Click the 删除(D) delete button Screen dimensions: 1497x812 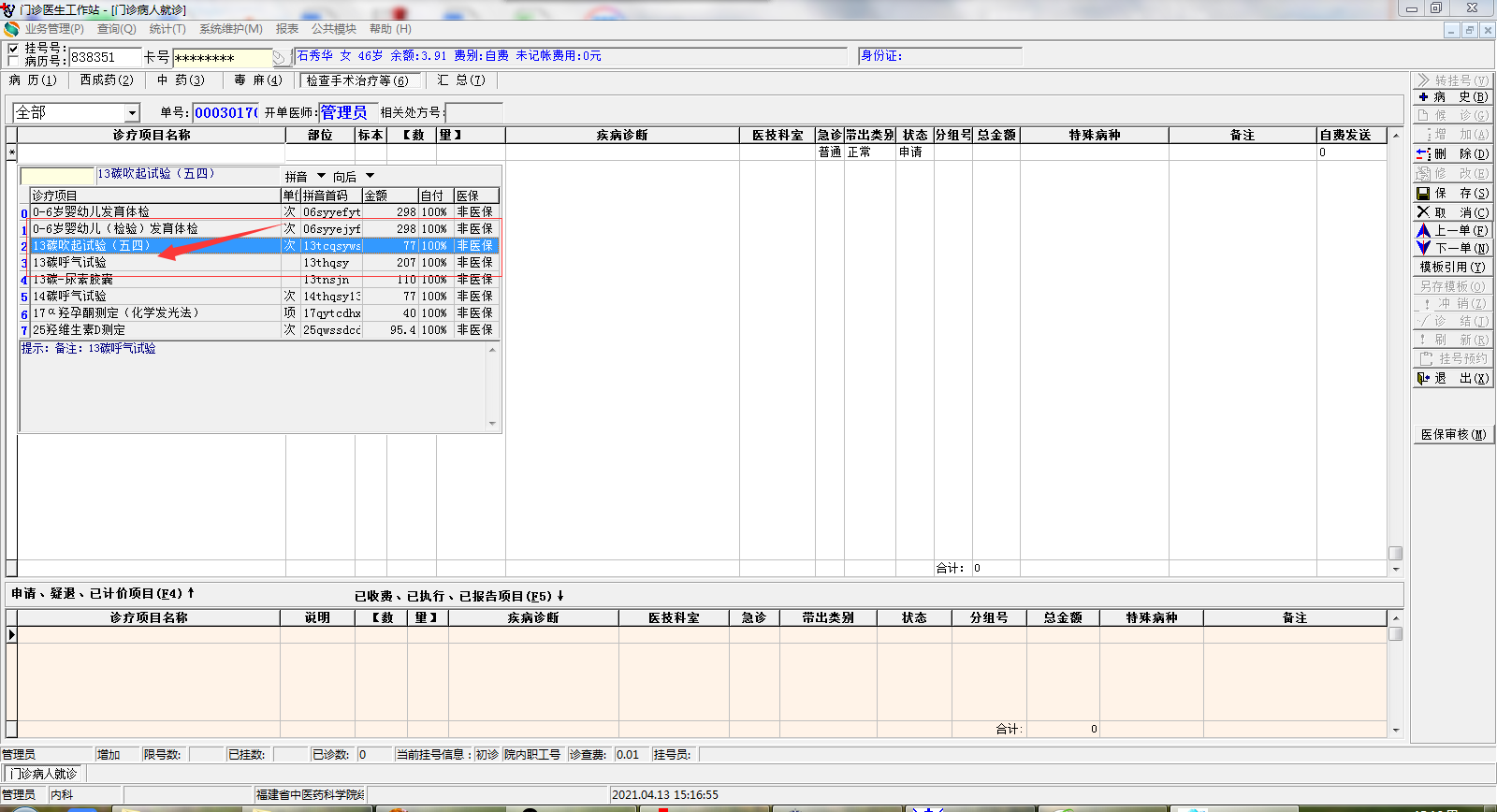coord(1452,153)
